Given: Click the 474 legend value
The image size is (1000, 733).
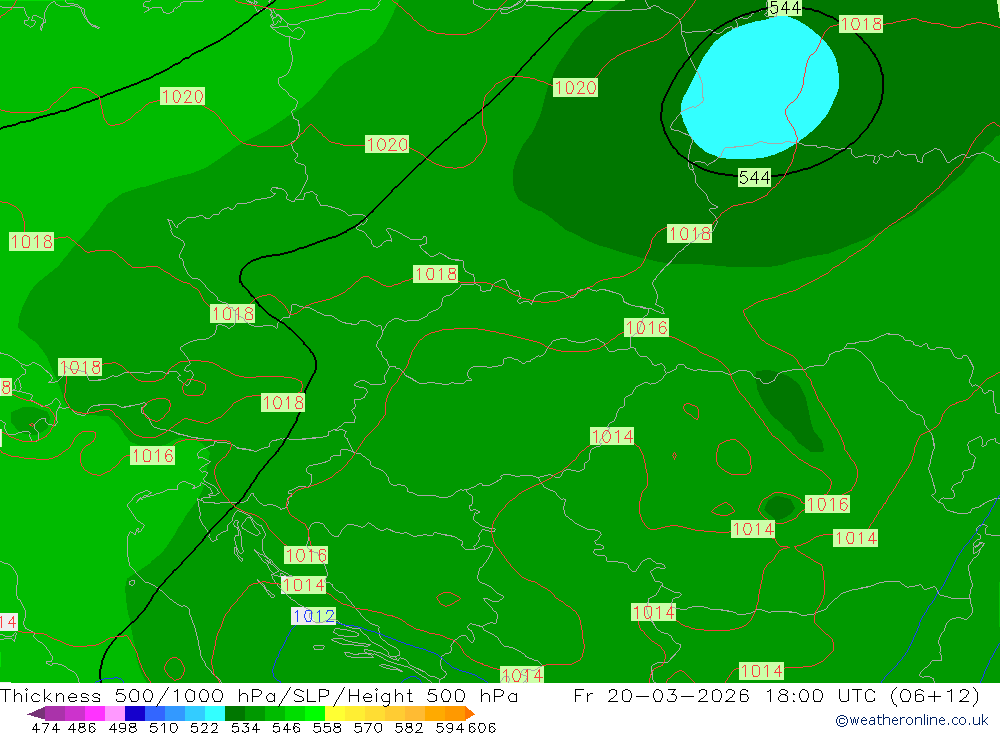Looking at the screenshot, I should click(45, 727).
